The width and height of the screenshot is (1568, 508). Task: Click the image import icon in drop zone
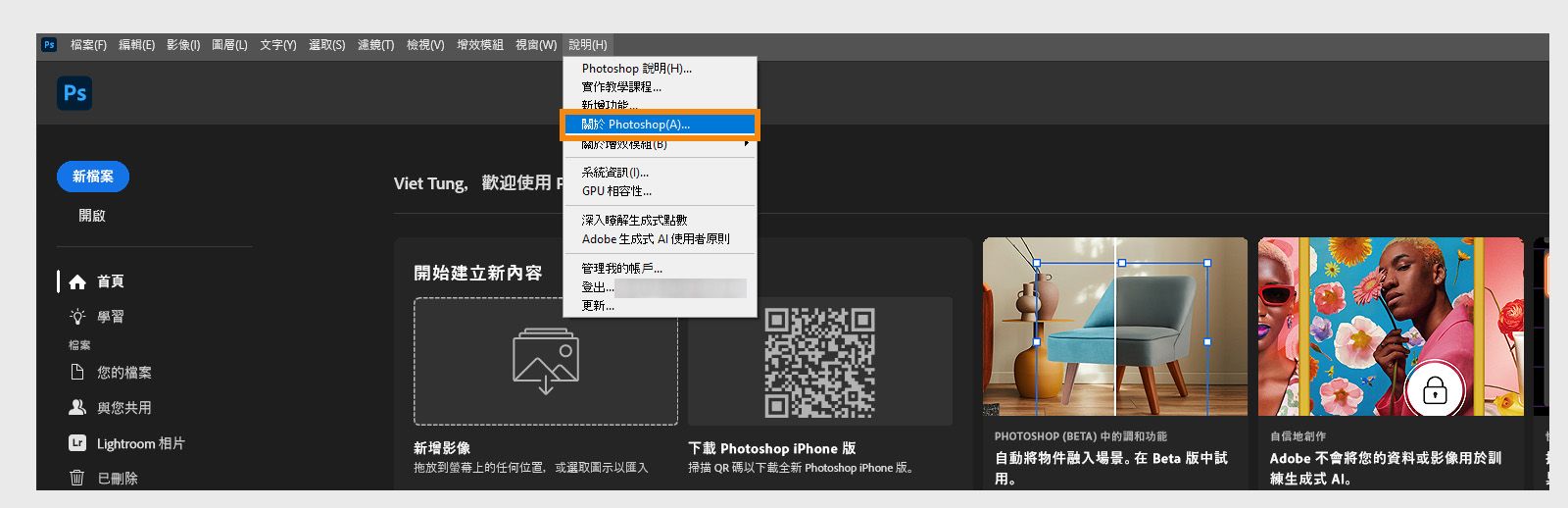click(546, 361)
